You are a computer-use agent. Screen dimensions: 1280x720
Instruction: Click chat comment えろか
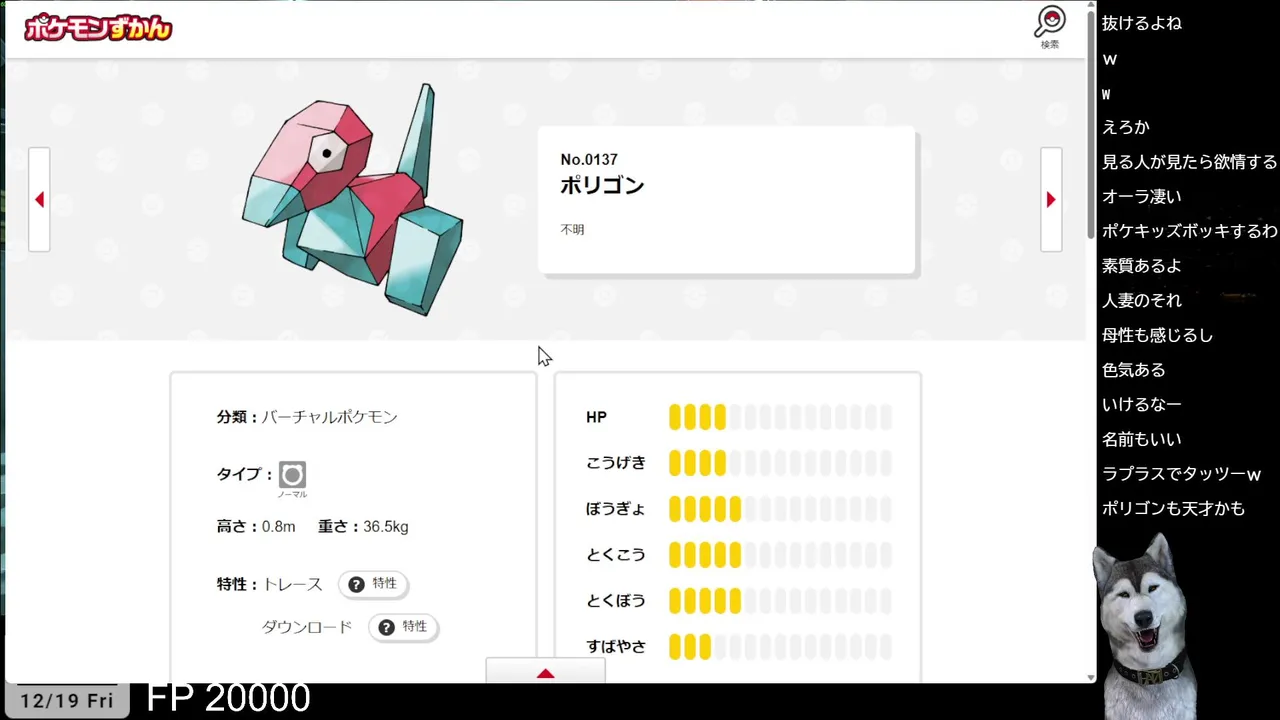pyautogui.click(x=1126, y=127)
